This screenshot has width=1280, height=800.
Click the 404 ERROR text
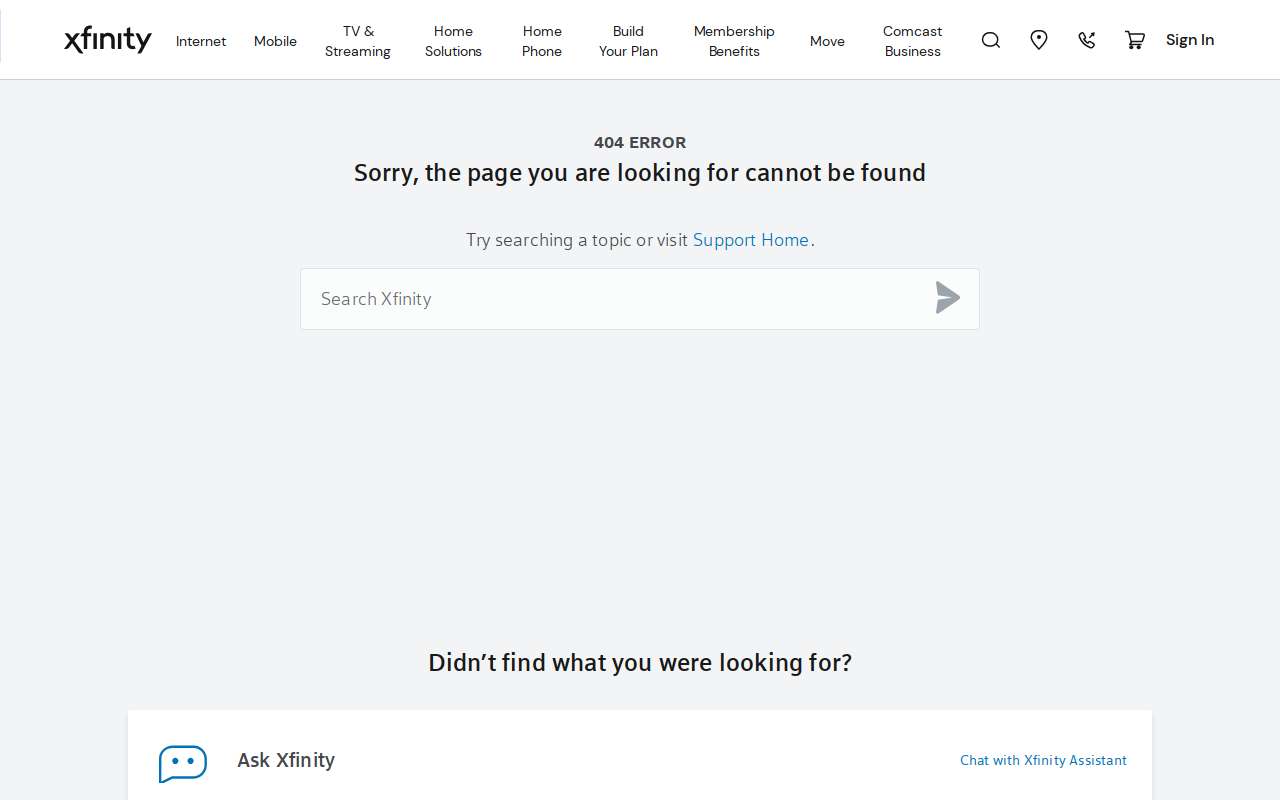tap(640, 142)
